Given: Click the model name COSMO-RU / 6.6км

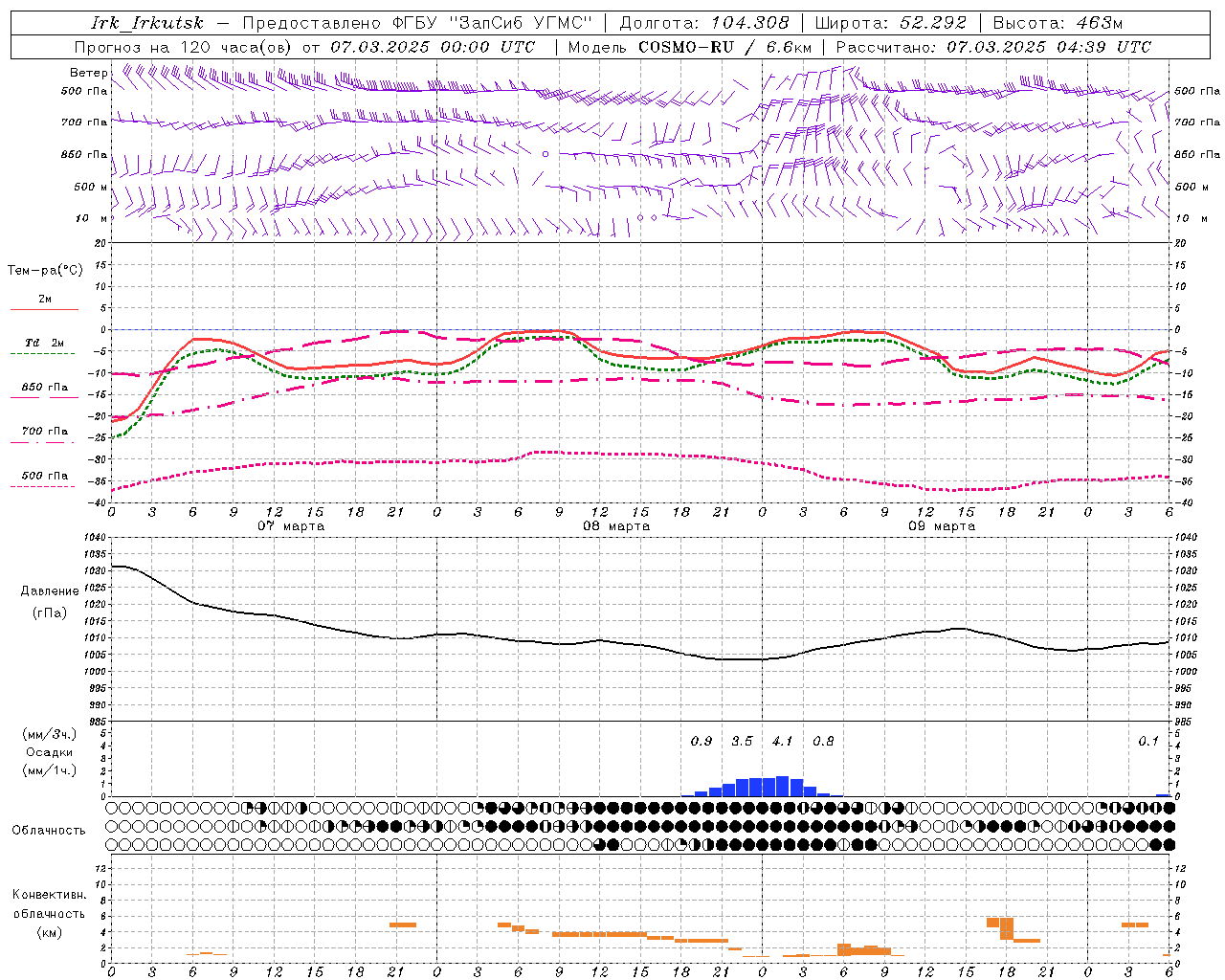Looking at the screenshot, I should coord(724,47).
